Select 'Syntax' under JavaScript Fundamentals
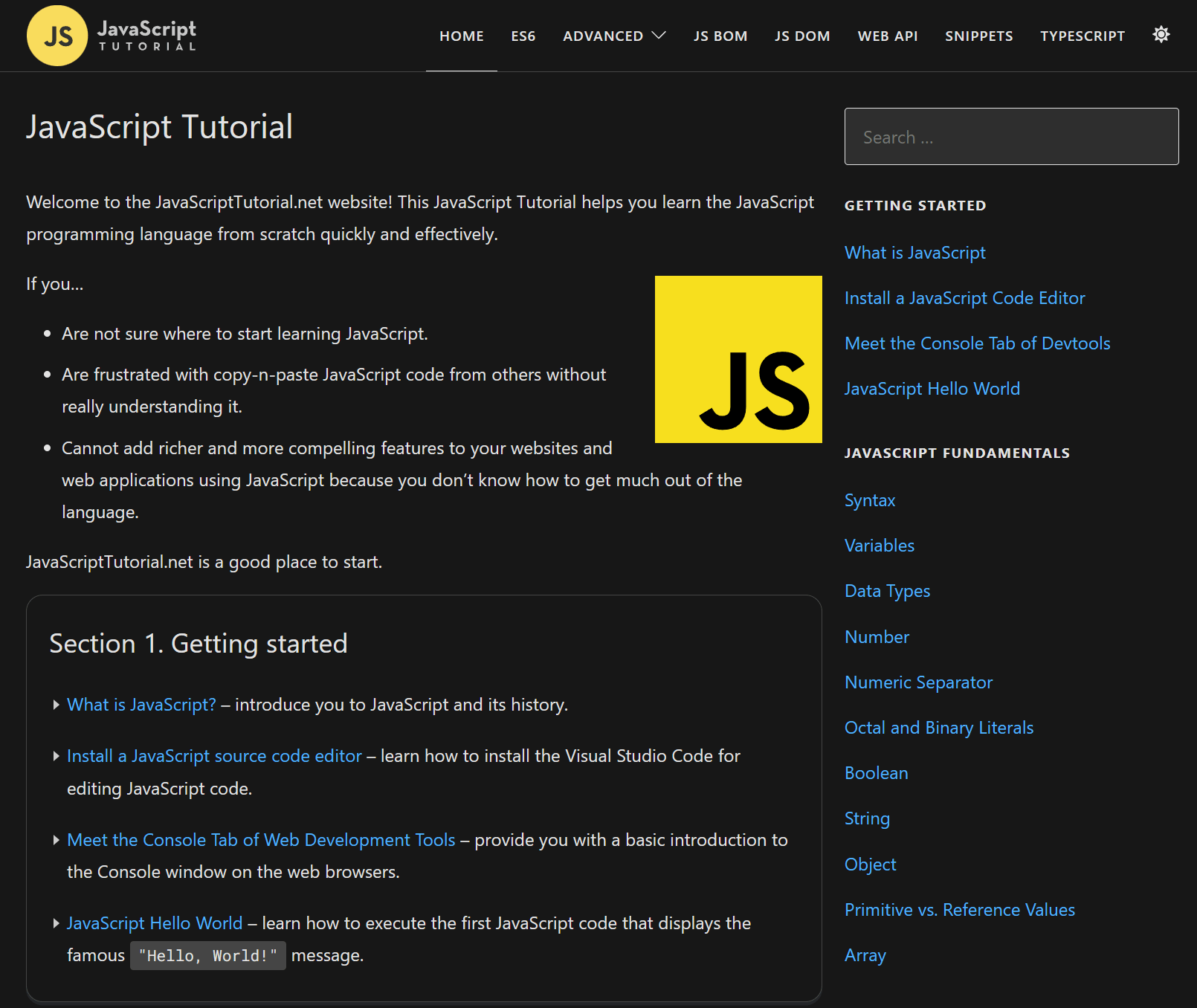This screenshot has height=1008, width=1197. [869, 500]
